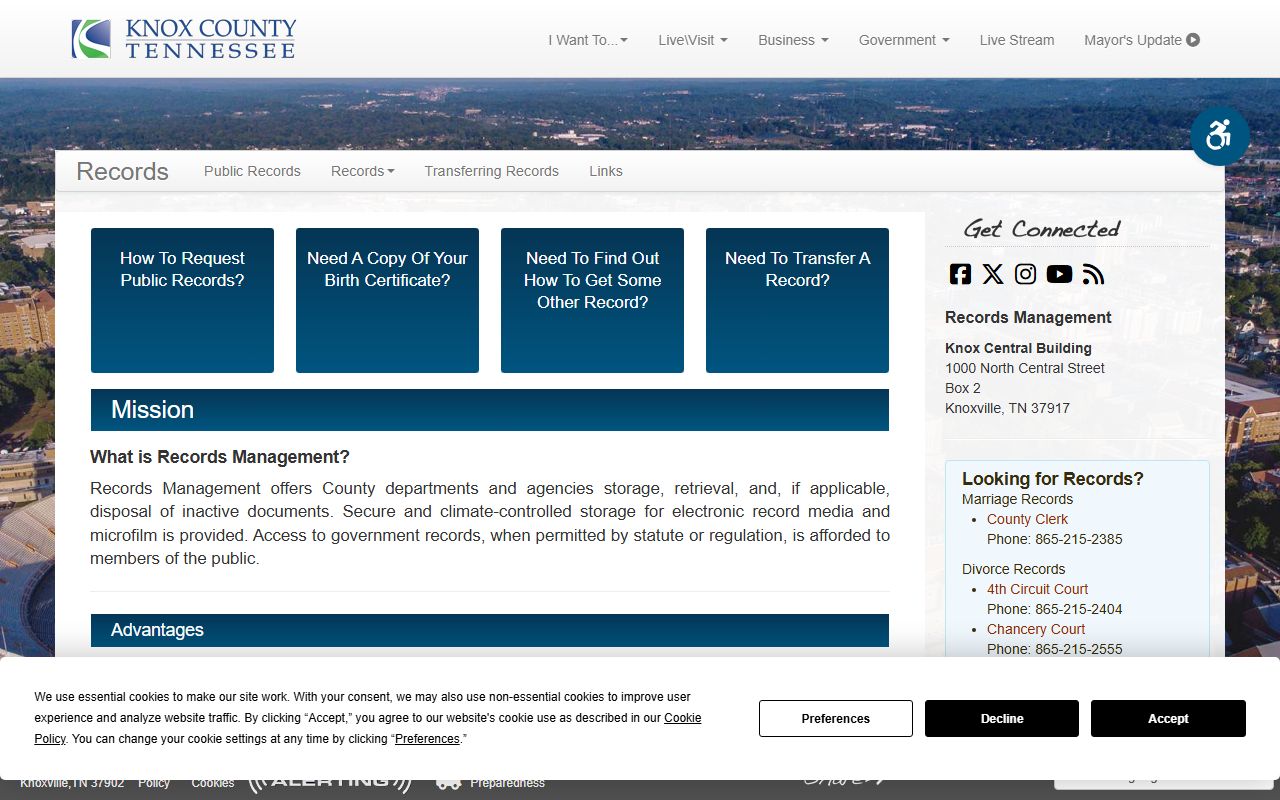Click the 'Get Connected' heading
Image resolution: width=1280 pixels, height=800 pixels.
[1042, 229]
